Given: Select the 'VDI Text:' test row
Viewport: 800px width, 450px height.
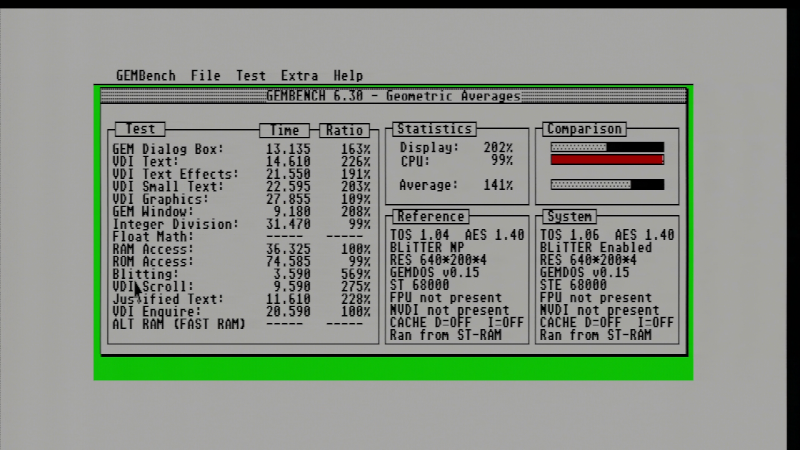Looking at the screenshot, I should click(x=241, y=162).
